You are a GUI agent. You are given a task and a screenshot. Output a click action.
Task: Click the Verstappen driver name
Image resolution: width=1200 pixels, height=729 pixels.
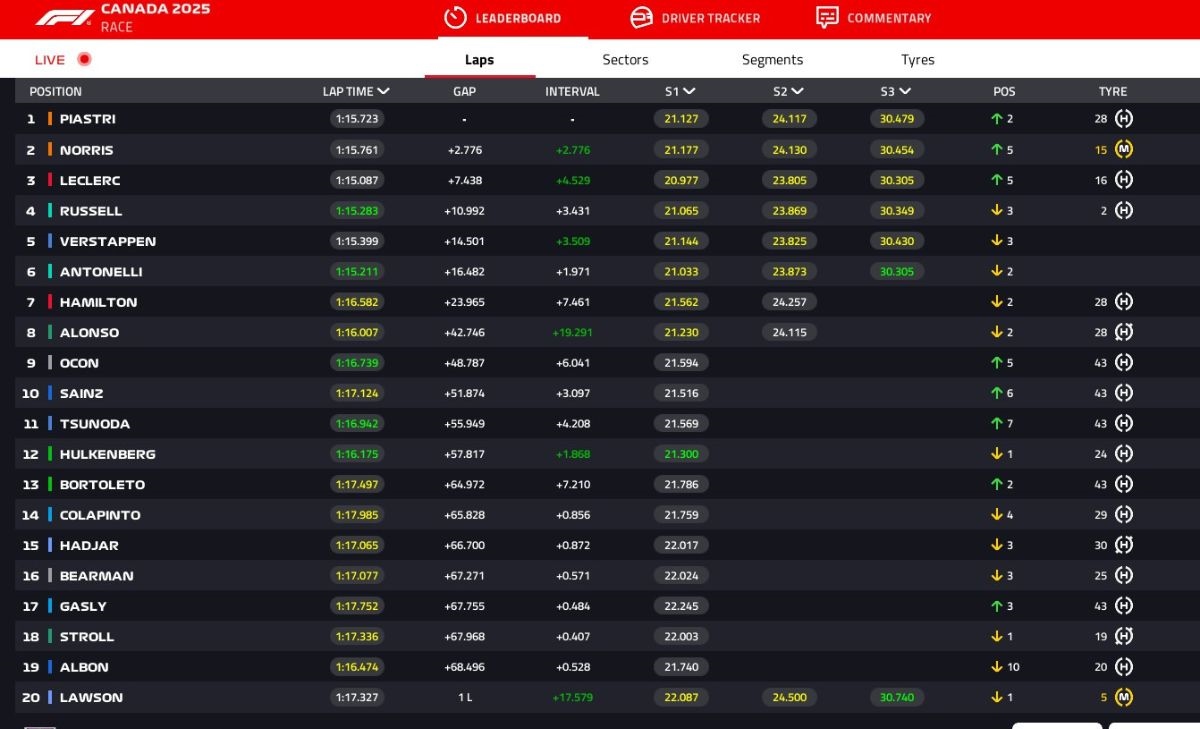[107, 242]
